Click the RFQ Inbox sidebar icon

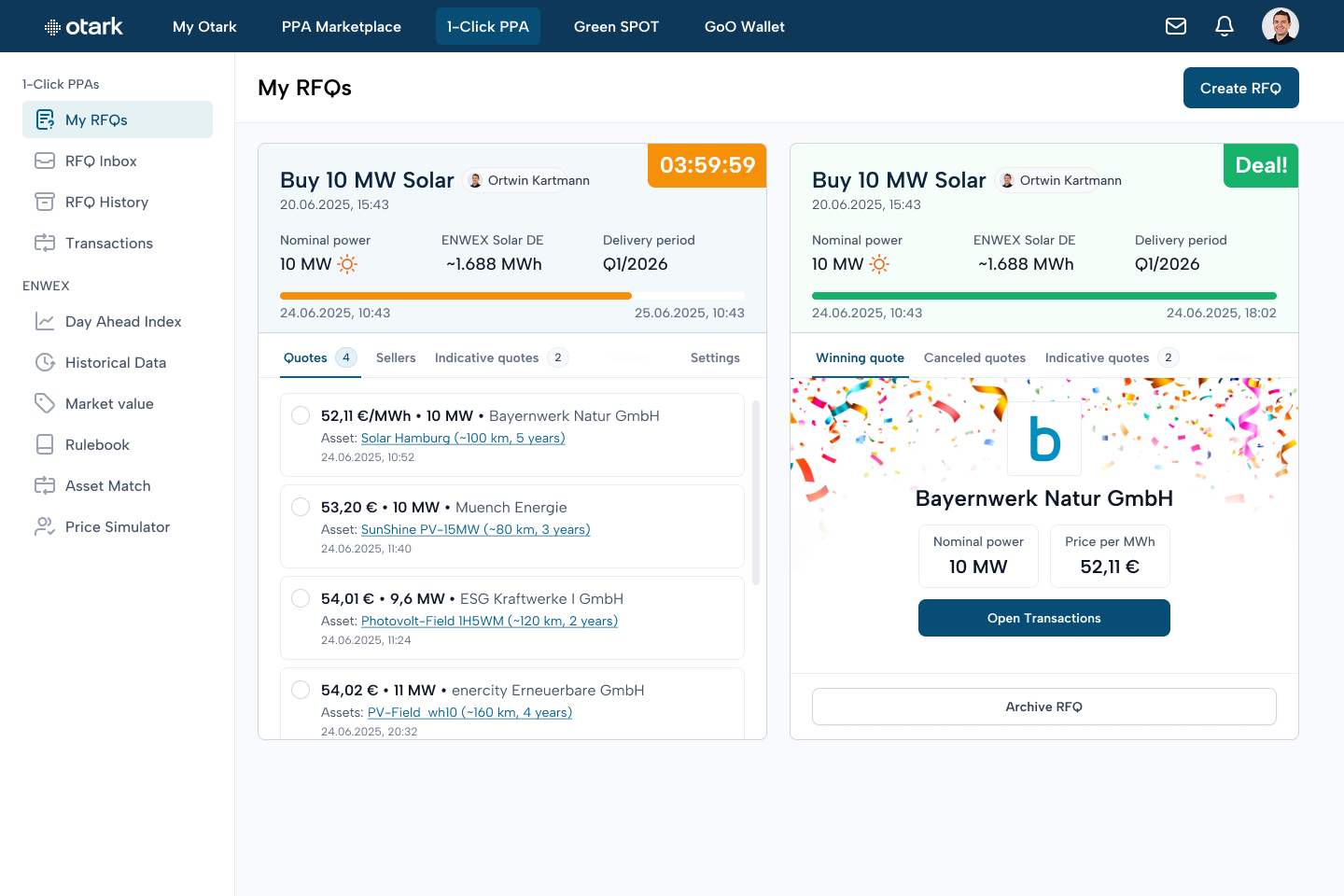(x=45, y=161)
